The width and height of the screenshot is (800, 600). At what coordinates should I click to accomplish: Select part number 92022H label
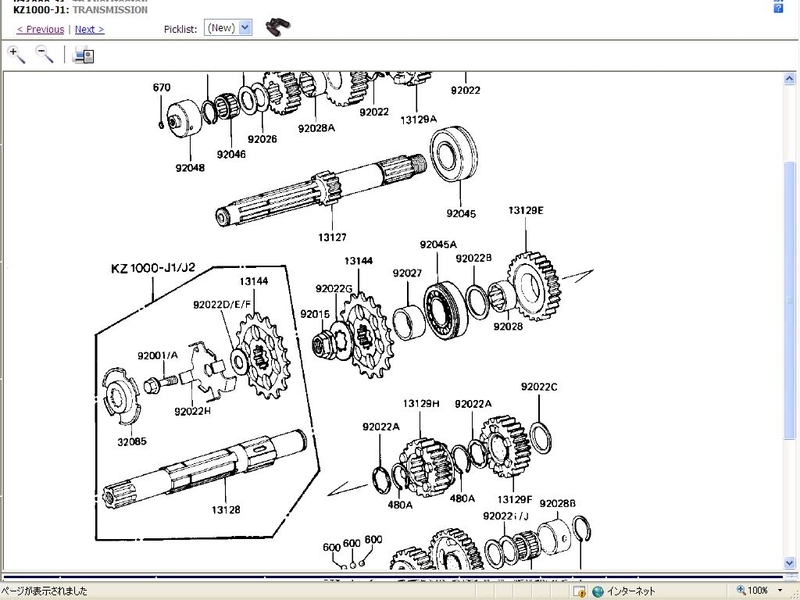coord(192,411)
